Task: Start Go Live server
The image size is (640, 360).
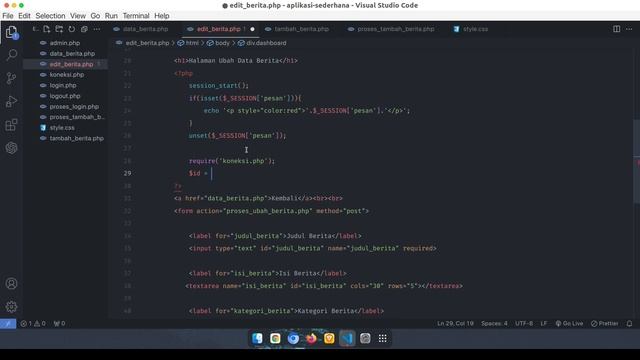Action: click(569, 324)
